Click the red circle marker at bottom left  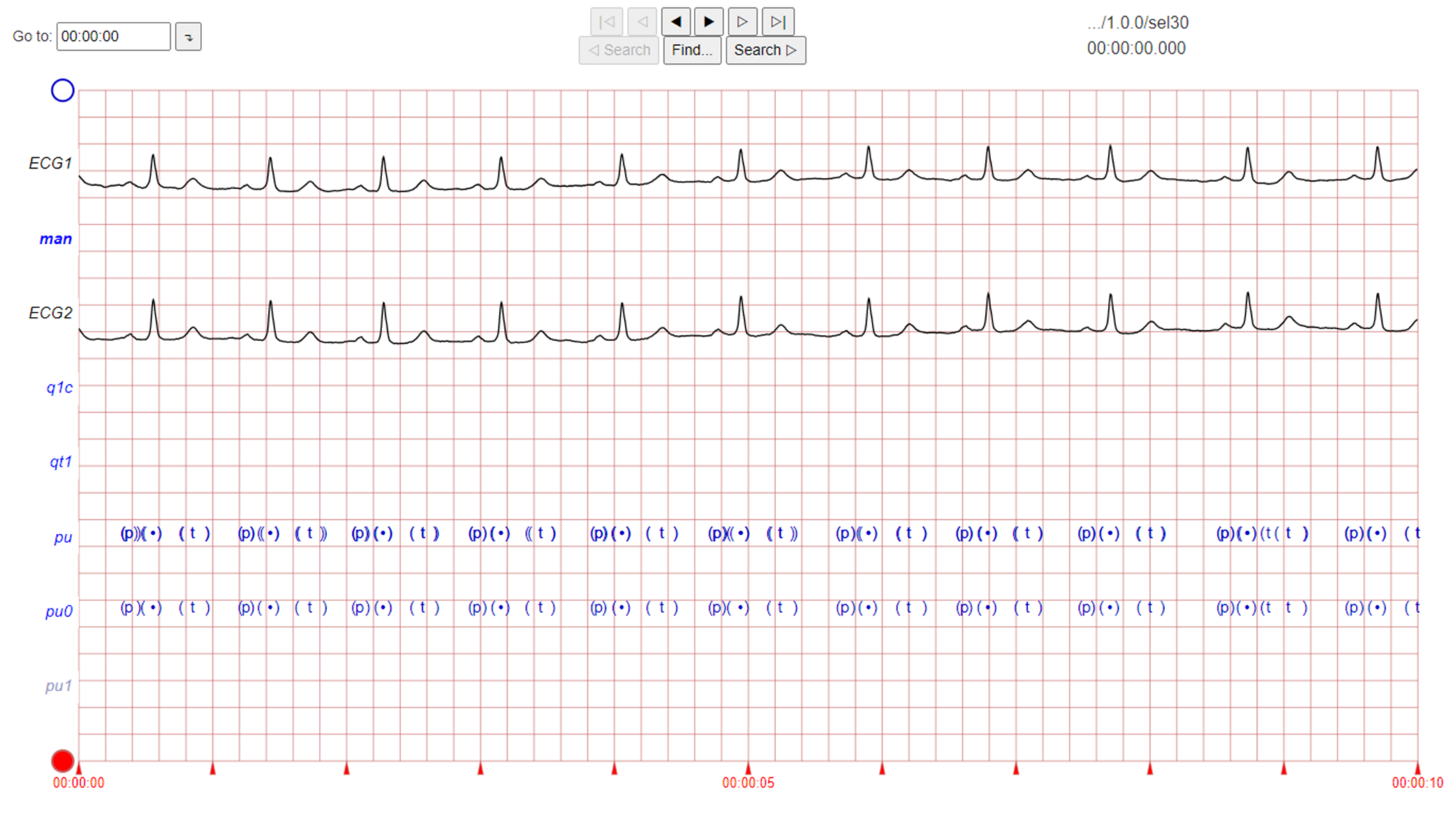[x=62, y=760]
